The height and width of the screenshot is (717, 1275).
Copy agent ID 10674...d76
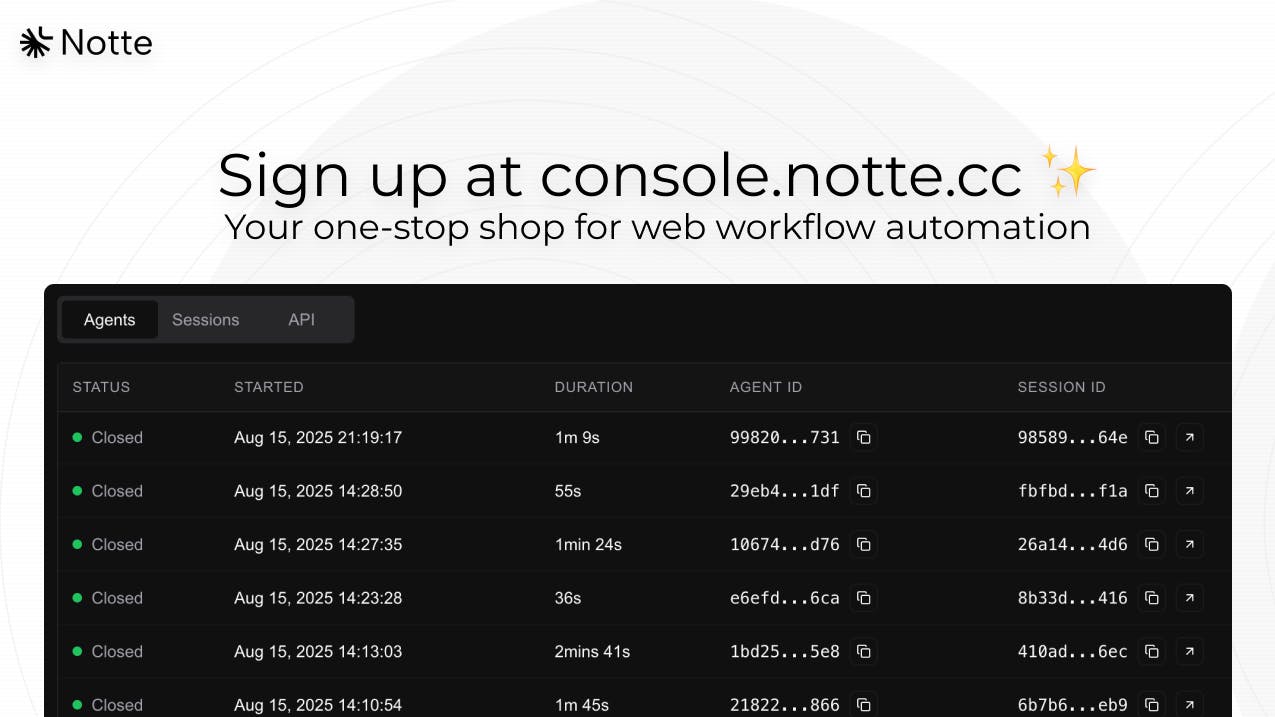(864, 544)
